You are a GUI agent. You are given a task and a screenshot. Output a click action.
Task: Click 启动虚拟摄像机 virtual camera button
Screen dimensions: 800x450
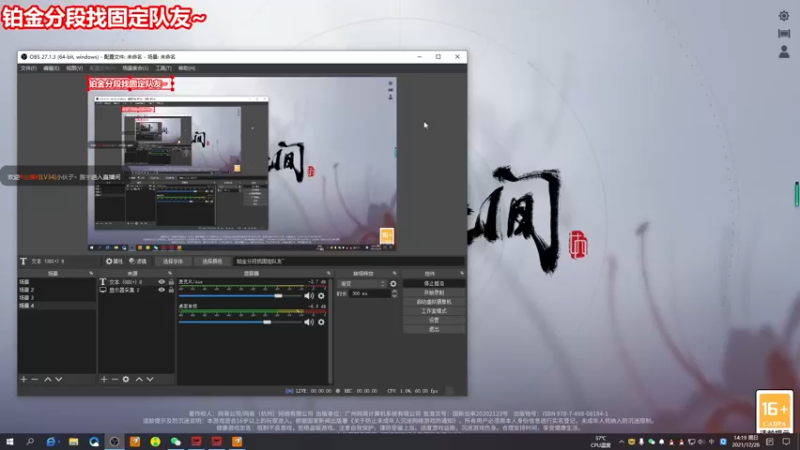click(x=434, y=302)
